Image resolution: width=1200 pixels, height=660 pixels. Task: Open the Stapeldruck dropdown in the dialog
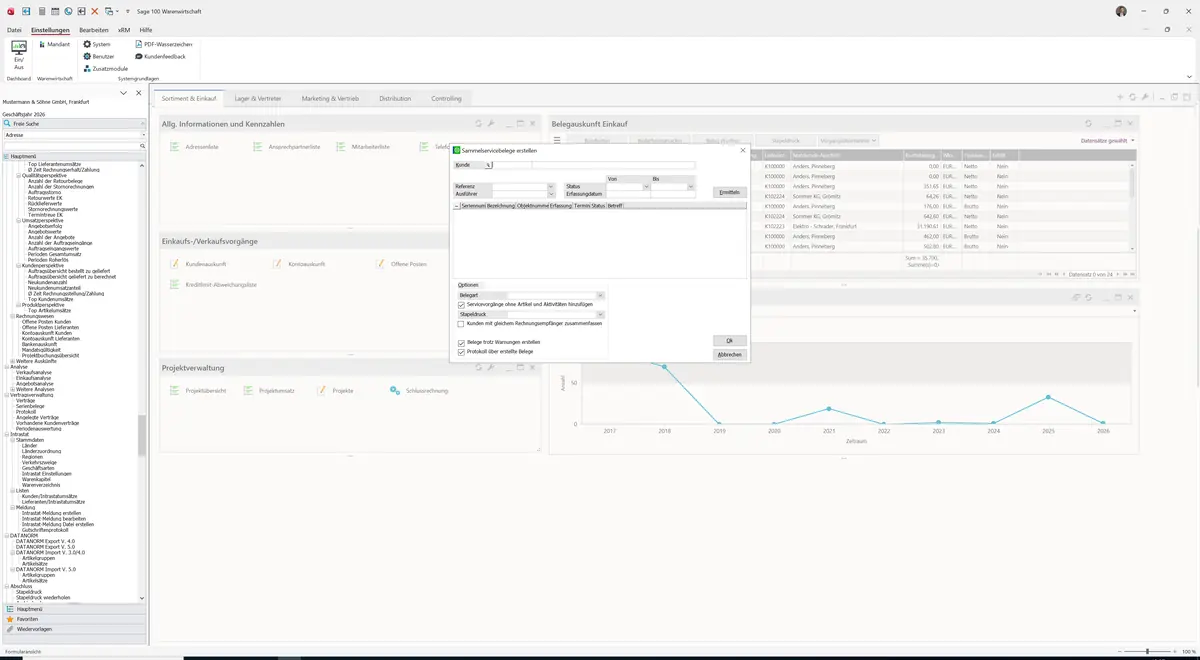(600, 314)
